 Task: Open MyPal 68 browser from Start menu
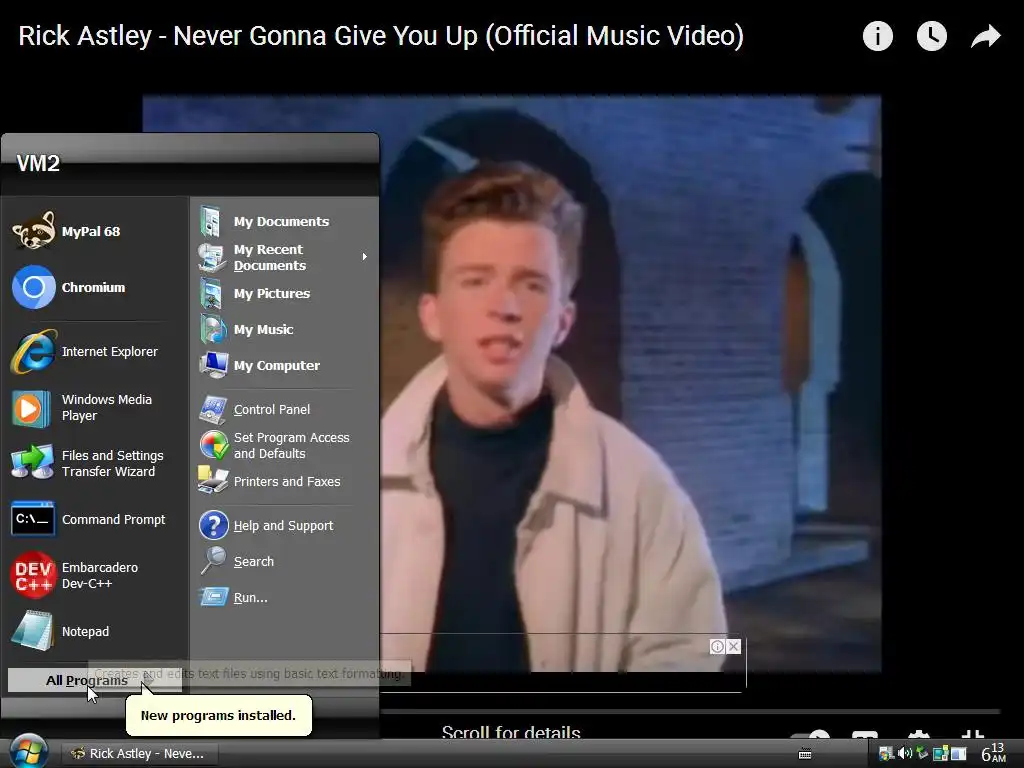(95, 231)
